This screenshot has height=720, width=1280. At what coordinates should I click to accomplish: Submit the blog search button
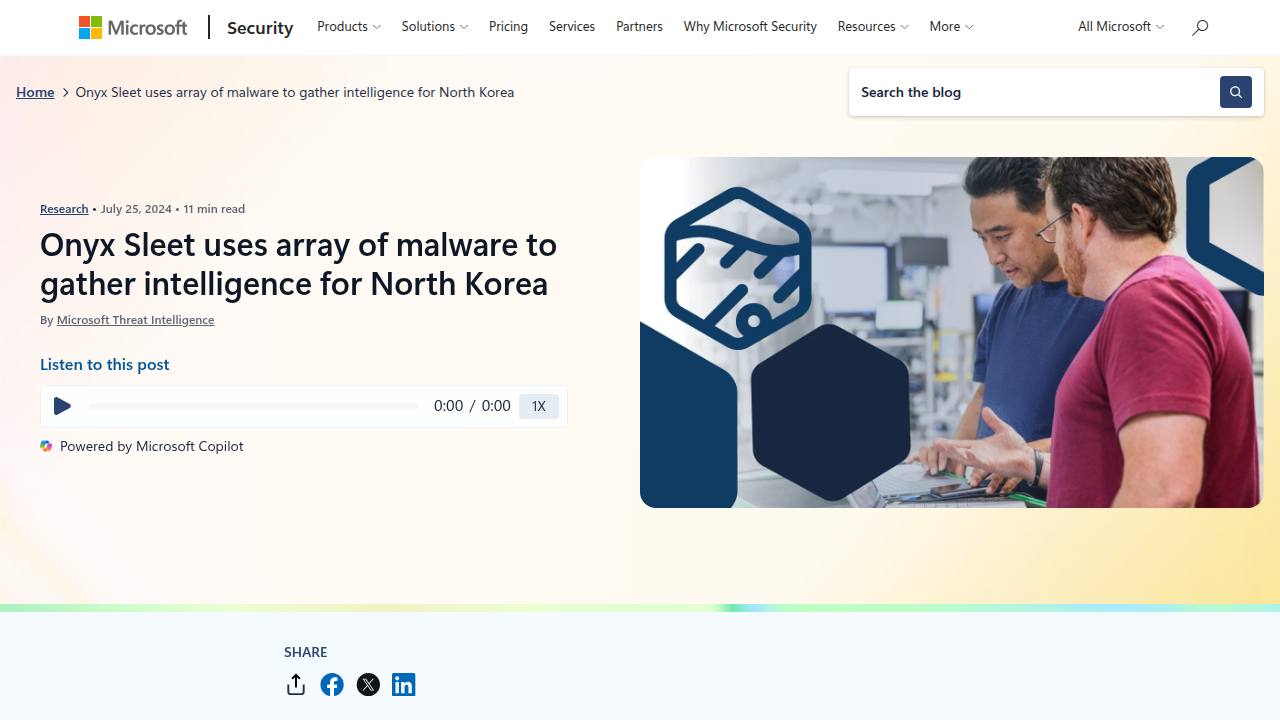[1236, 92]
